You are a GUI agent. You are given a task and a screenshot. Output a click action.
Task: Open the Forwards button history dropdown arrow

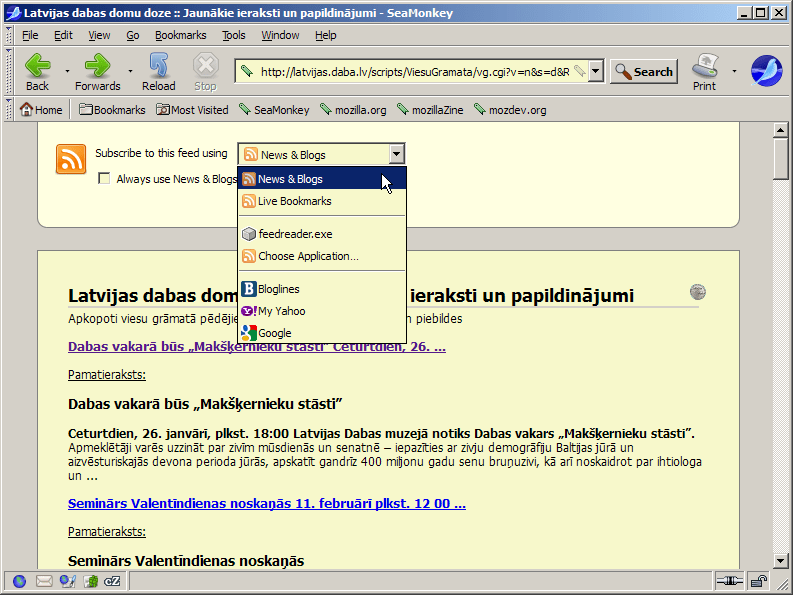(130, 71)
